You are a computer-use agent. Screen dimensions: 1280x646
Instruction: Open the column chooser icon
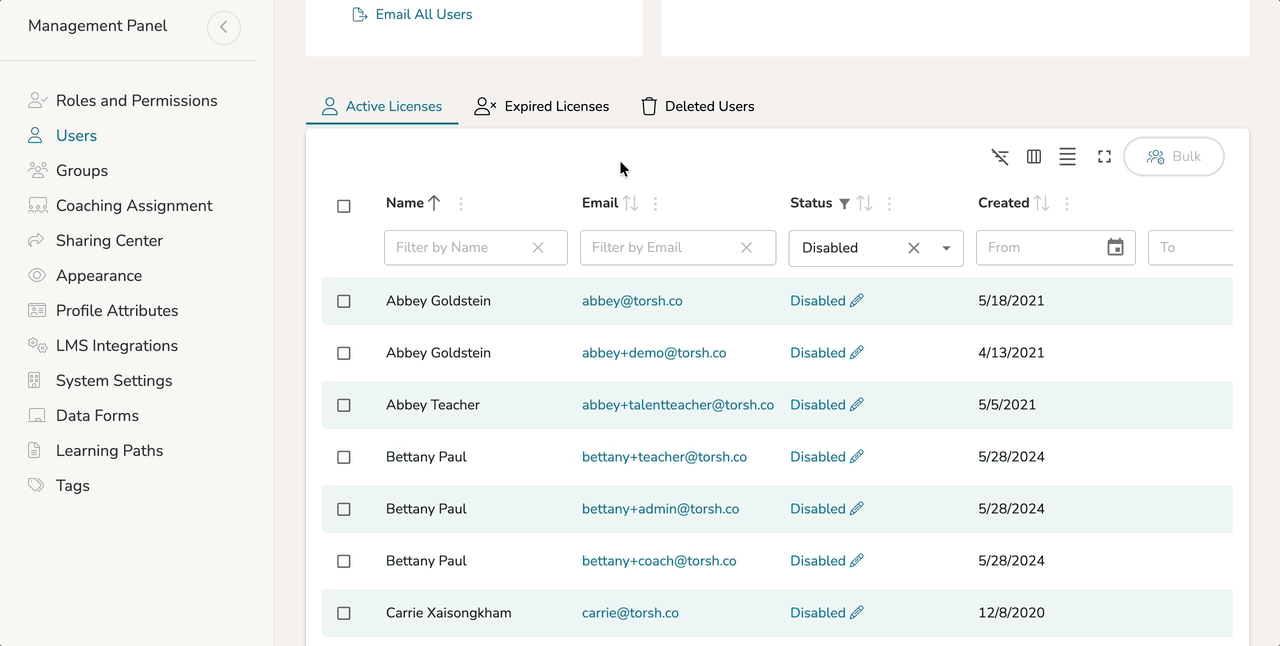[x=1034, y=157]
